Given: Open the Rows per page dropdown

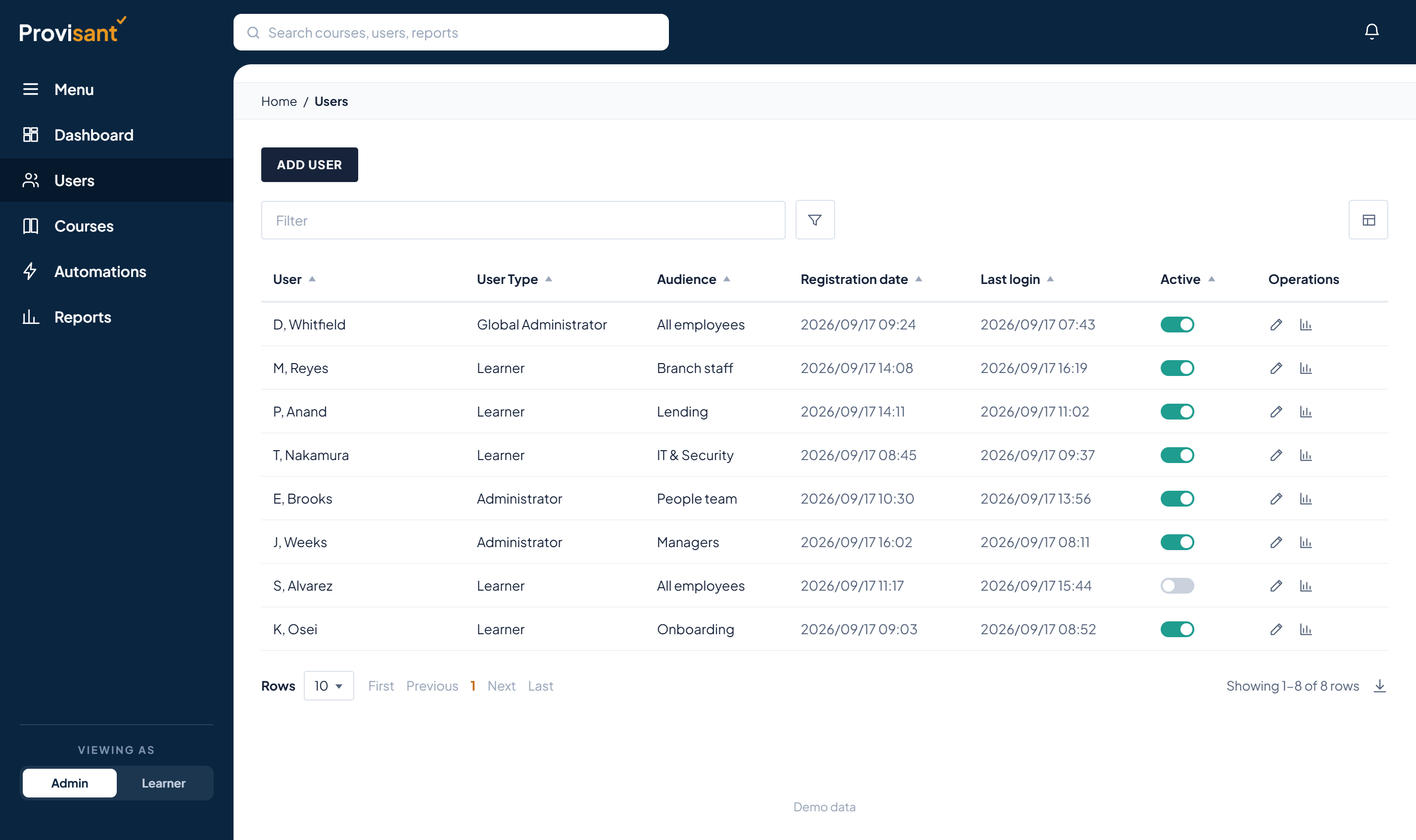Looking at the screenshot, I should [329, 686].
